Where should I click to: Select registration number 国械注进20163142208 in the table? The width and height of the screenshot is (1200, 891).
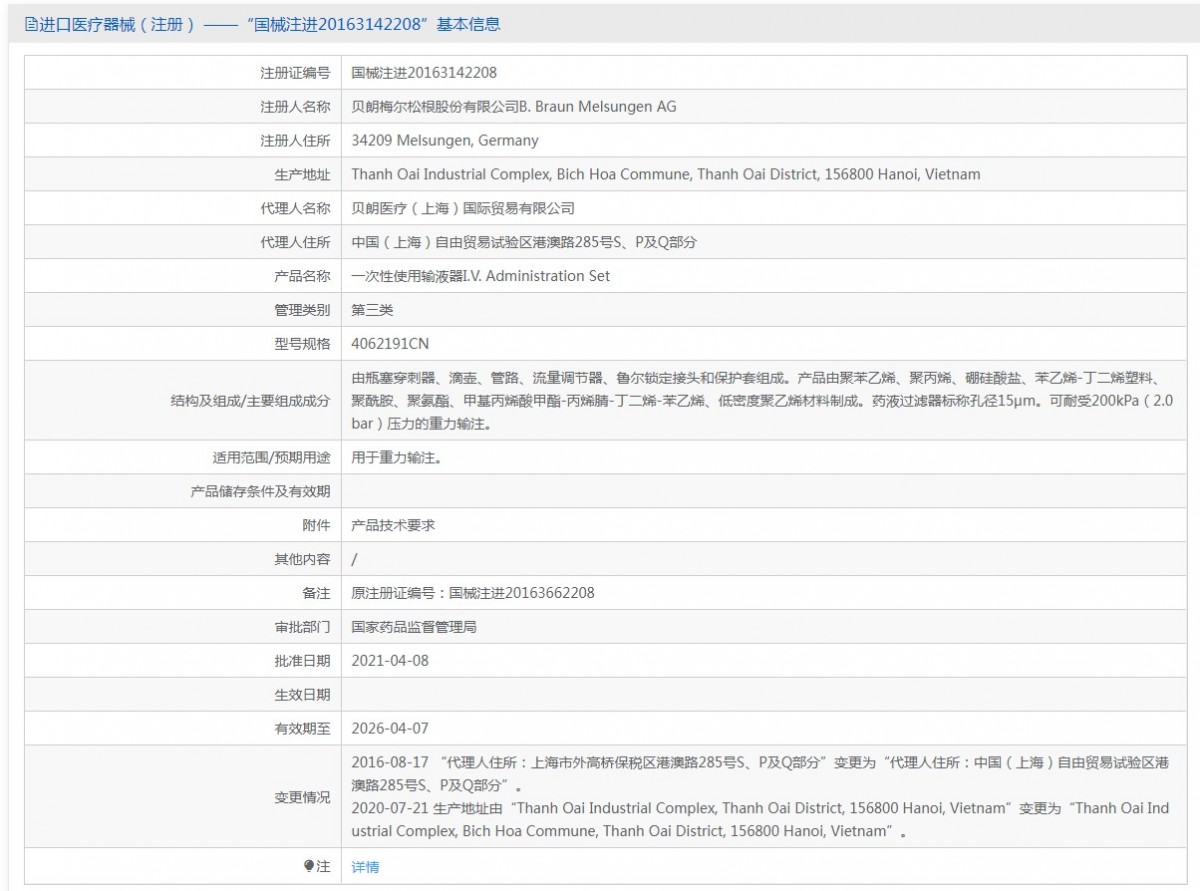tap(424, 73)
